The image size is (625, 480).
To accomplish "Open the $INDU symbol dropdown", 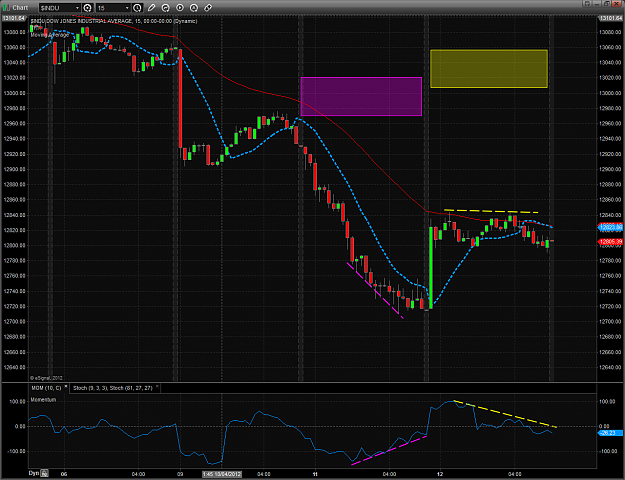I will coord(77,8).
